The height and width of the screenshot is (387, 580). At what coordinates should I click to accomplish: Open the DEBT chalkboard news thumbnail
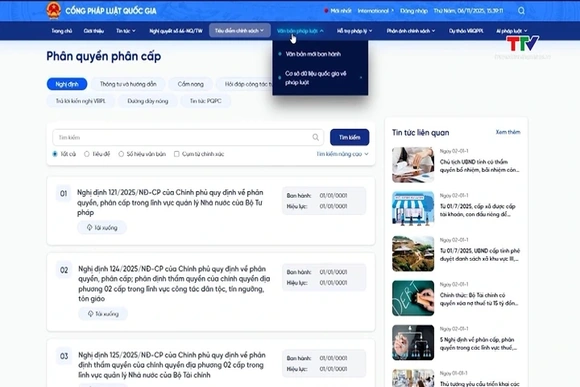413,298
